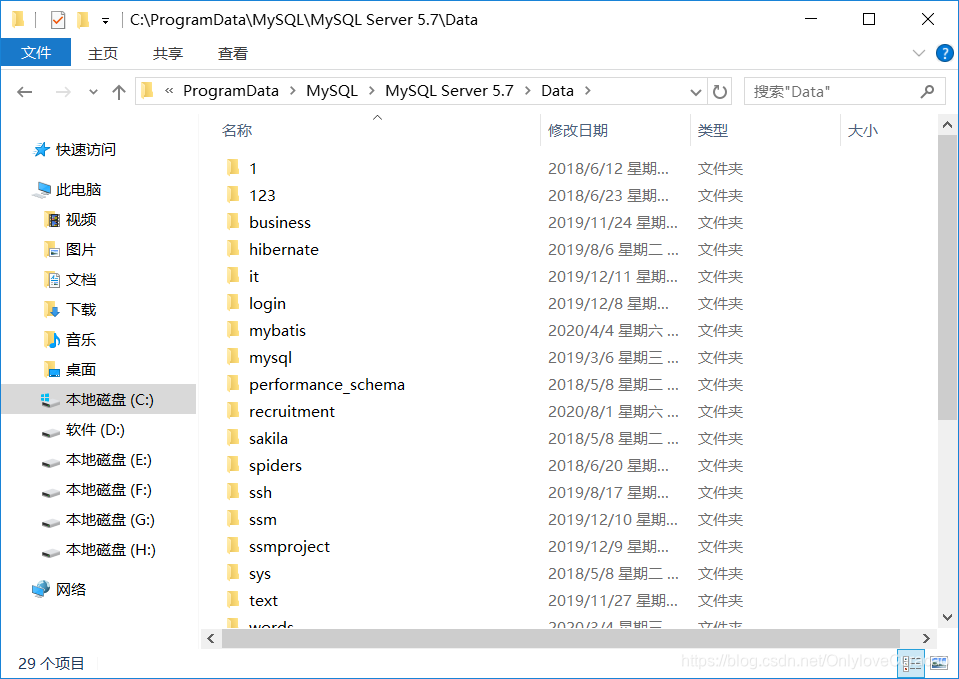Select the folder named login

tap(267, 303)
